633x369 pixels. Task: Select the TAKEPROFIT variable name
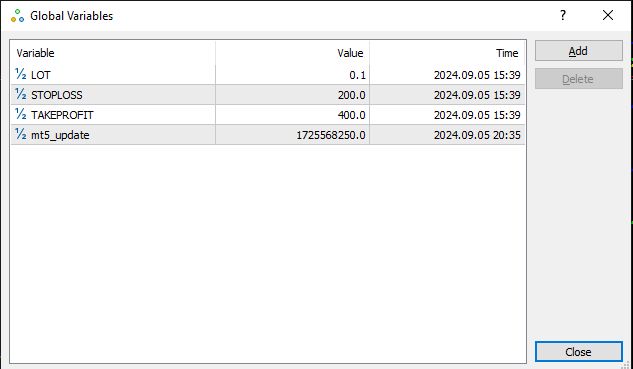coord(62,115)
